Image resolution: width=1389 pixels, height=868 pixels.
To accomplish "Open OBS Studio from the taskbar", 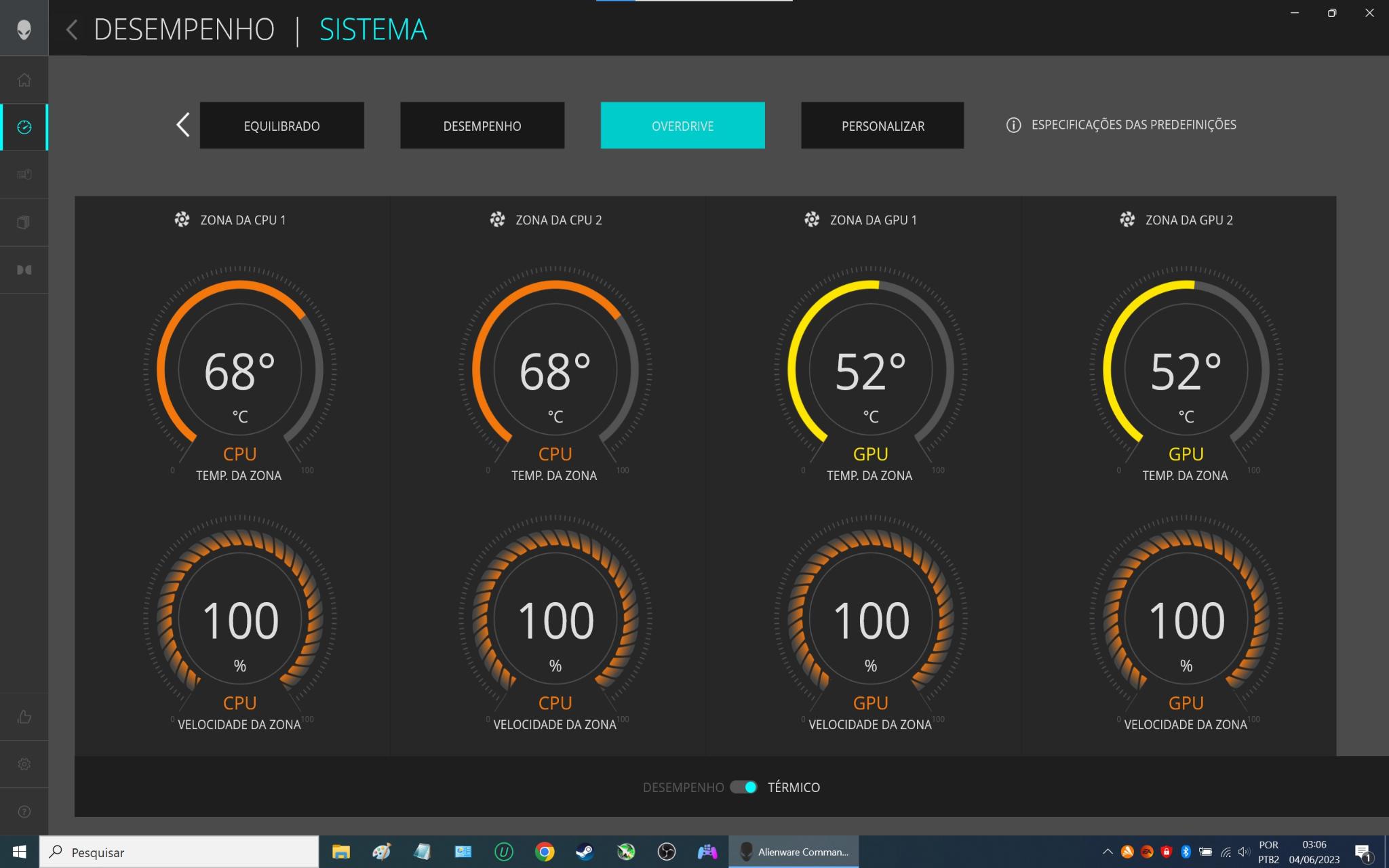I will (667, 852).
